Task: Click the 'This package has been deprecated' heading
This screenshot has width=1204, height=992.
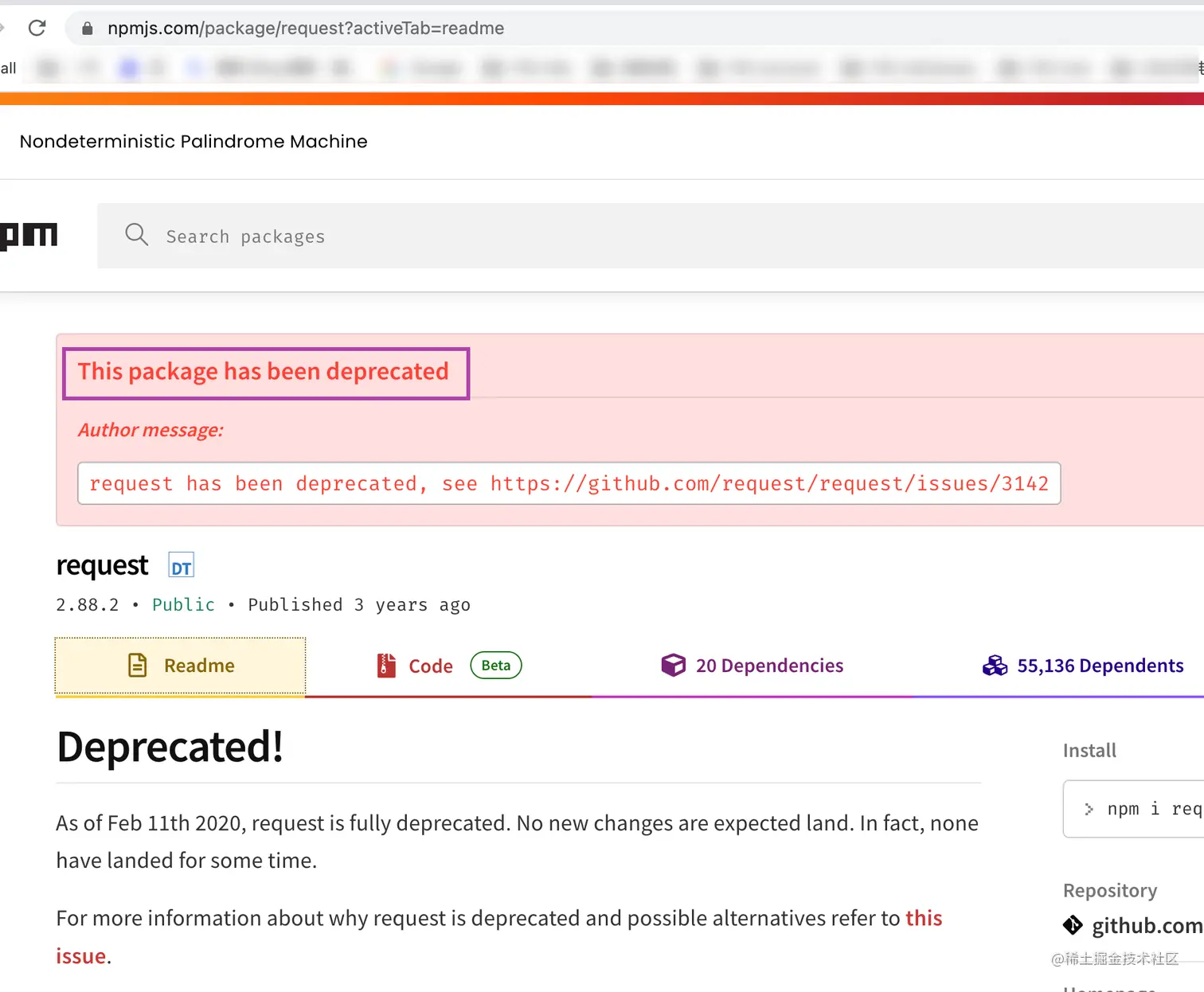Action: coord(264,372)
